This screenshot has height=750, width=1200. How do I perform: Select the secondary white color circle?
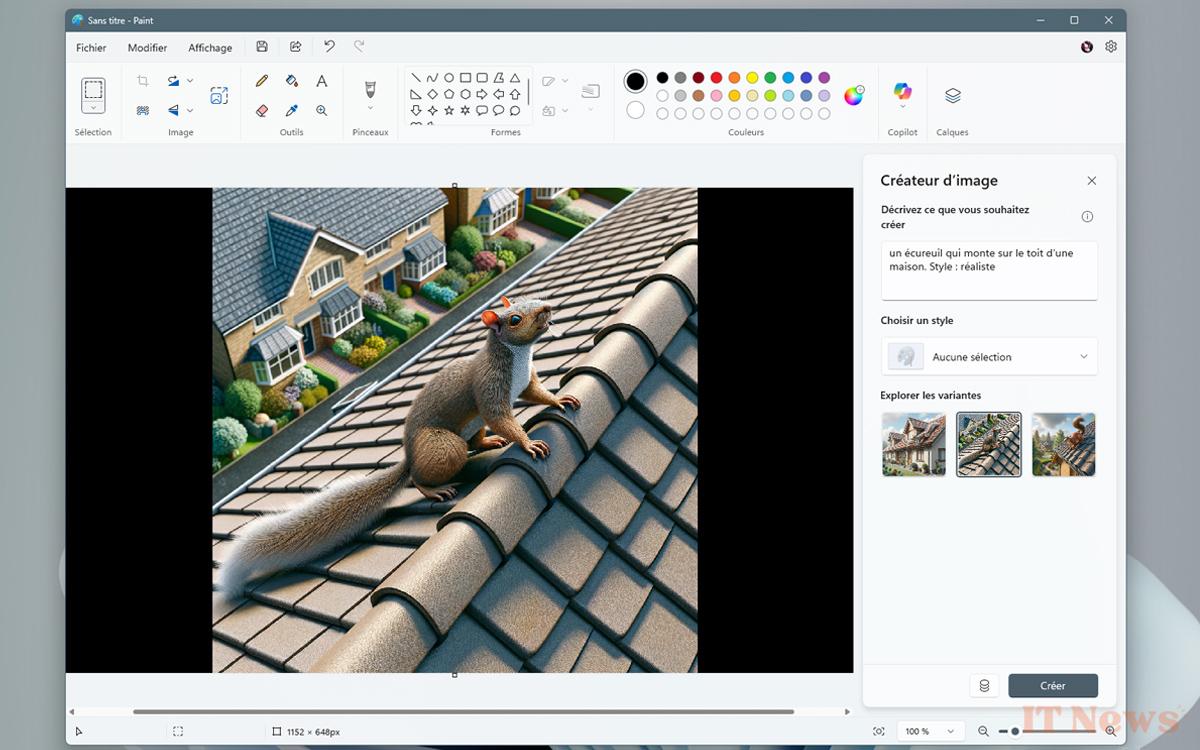[635, 110]
